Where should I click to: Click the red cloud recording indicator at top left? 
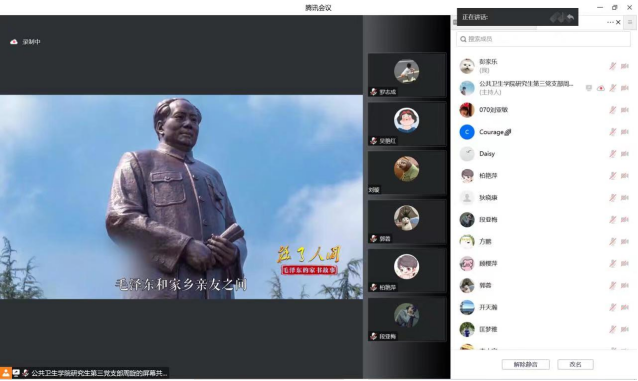[14, 42]
